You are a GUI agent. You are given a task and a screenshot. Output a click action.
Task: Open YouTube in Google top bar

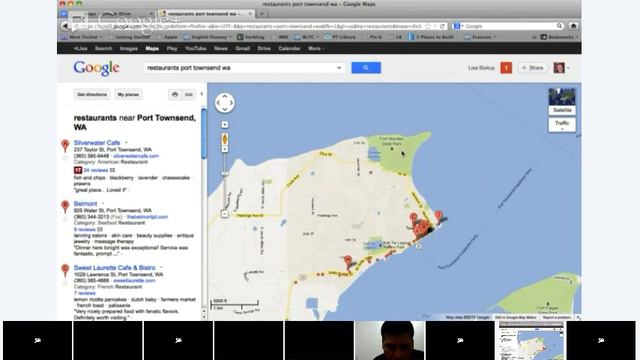click(196, 49)
